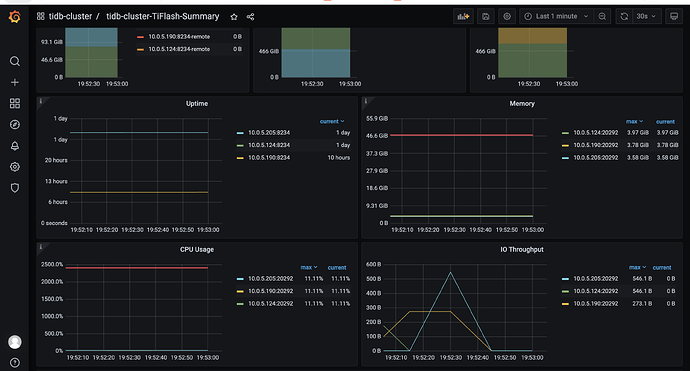Change color of 10.0.5.190:20292 IO Throughput swatch
Viewport: 690px width, 371px height.
(x=565, y=304)
